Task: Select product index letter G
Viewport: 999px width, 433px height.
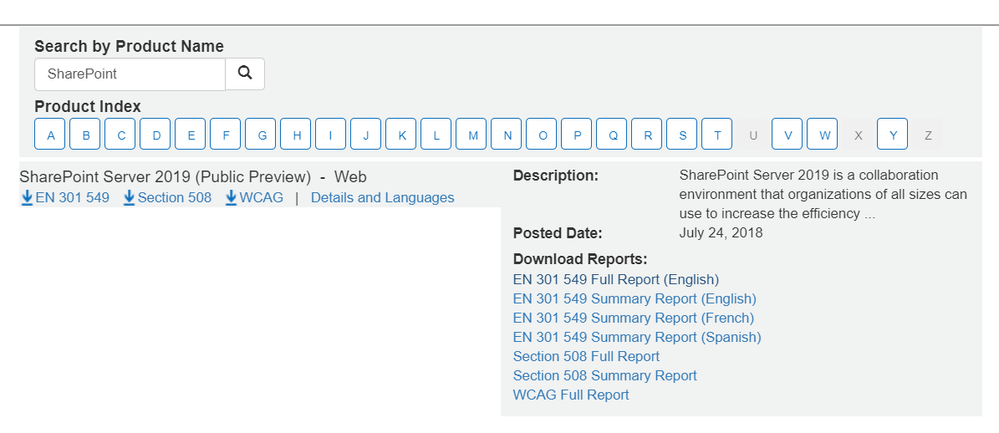Action: pyautogui.click(x=260, y=134)
